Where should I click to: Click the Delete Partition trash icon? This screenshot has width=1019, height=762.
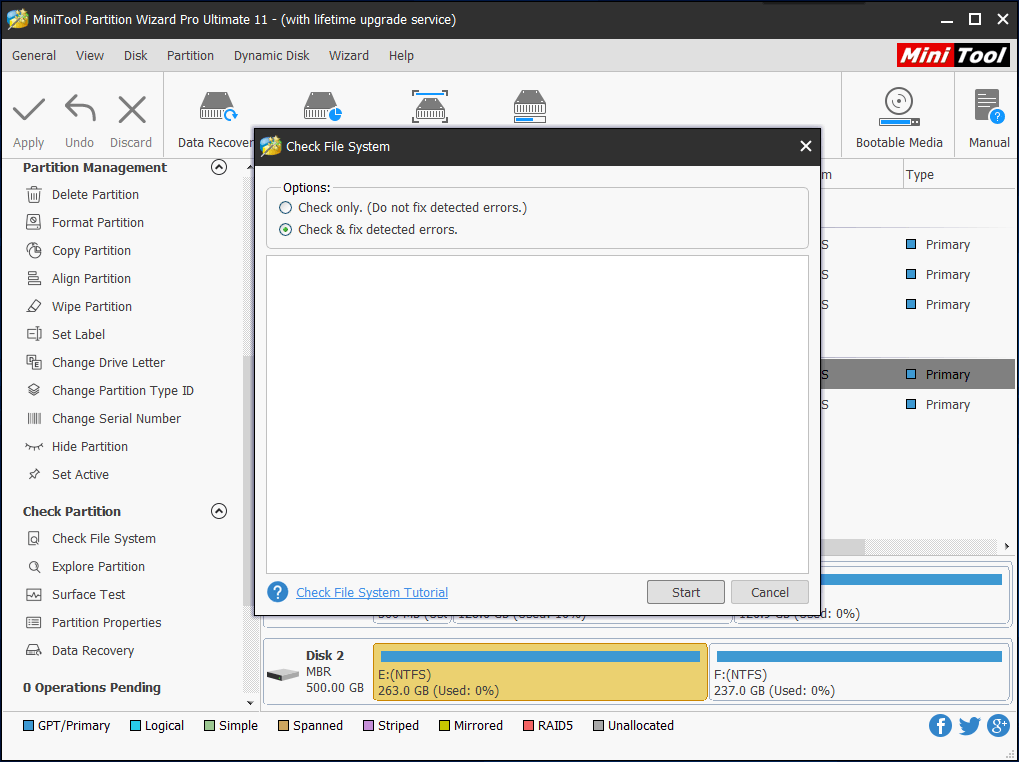click(x=34, y=194)
